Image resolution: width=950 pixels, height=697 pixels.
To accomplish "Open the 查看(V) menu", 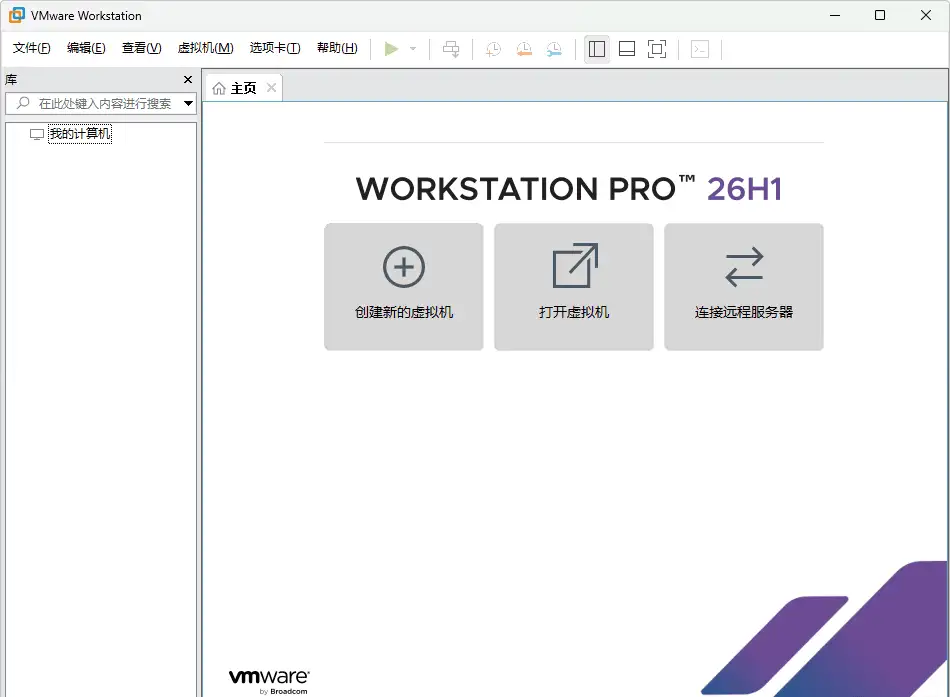I will tap(142, 48).
